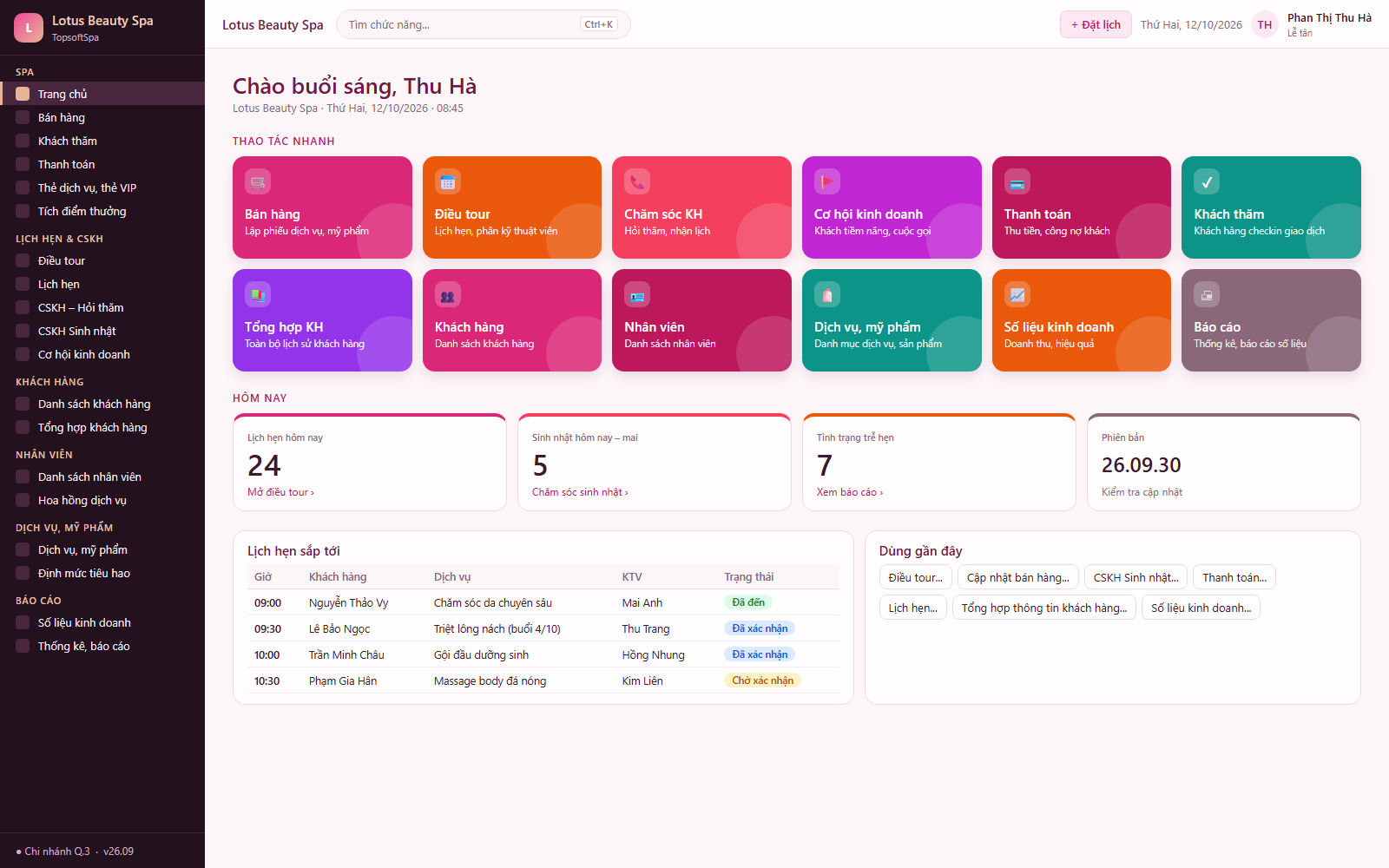Focus the Tìm chức năng search field

coord(483,24)
